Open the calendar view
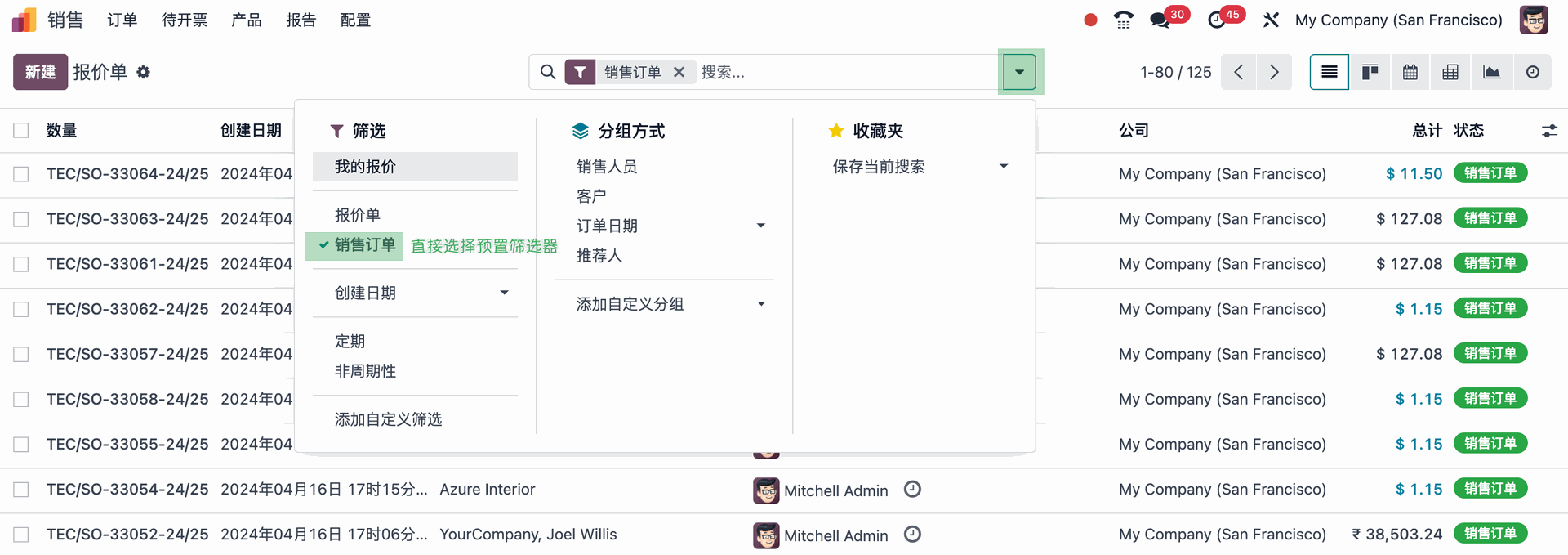Image resolution: width=1568 pixels, height=555 pixels. tap(1410, 72)
